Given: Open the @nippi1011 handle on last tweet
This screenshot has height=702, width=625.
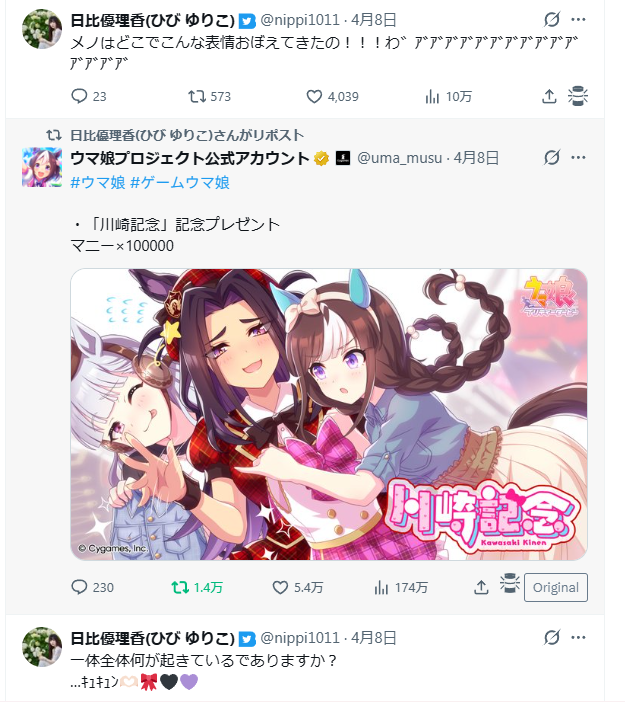Looking at the screenshot, I should click(x=300, y=638).
